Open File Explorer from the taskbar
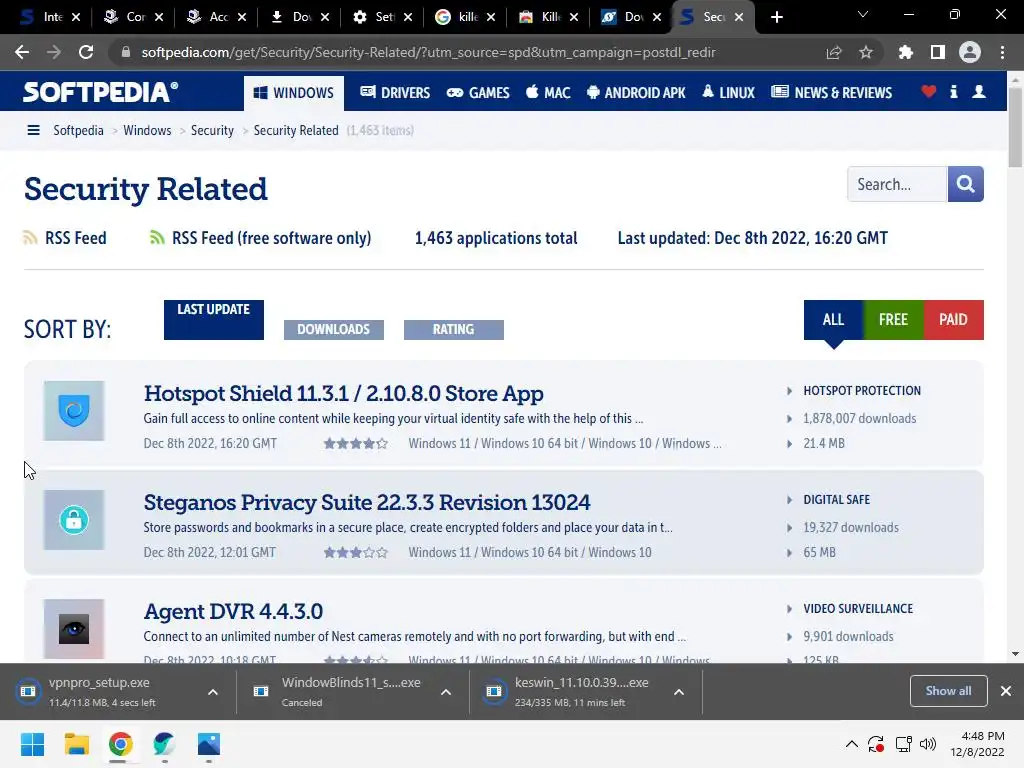Viewport: 1024px width, 768px height. tap(76, 744)
